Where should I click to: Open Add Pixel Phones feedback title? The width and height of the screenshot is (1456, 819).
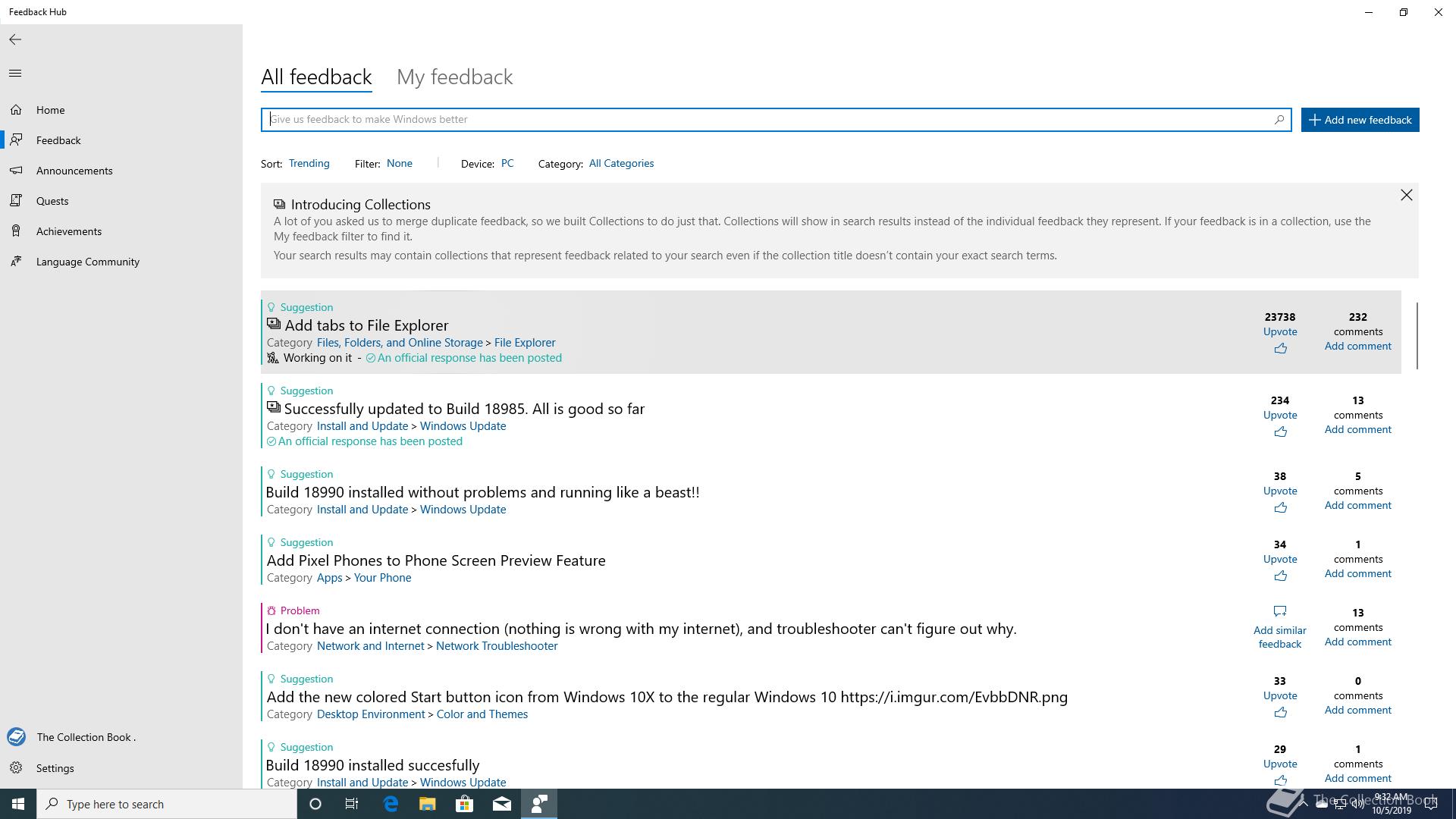click(x=436, y=560)
